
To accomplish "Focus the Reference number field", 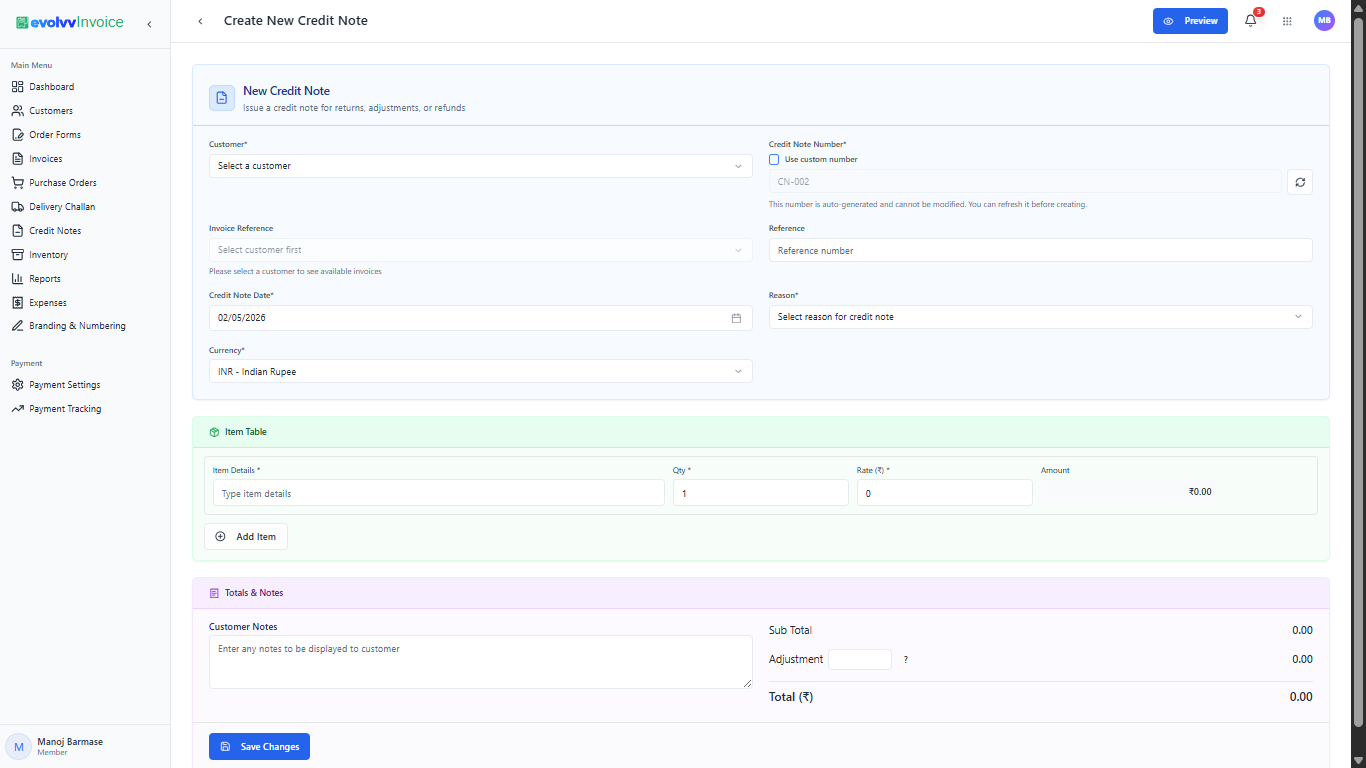I will click(1040, 251).
